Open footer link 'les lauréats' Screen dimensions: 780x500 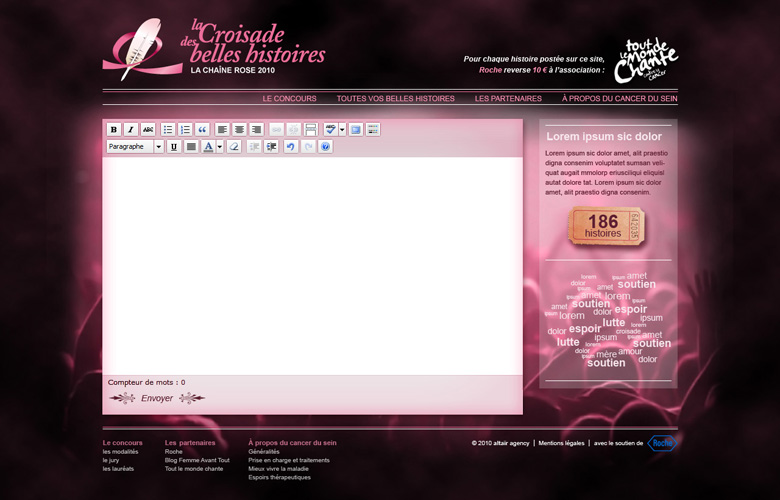[118, 469]
